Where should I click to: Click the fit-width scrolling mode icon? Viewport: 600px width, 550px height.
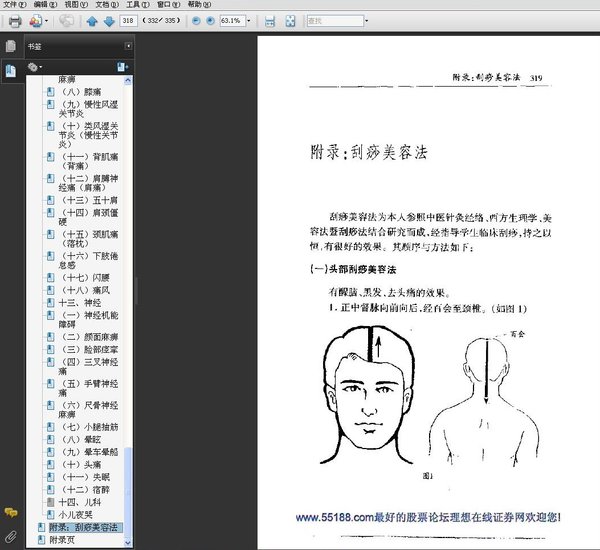coord(270,21)
